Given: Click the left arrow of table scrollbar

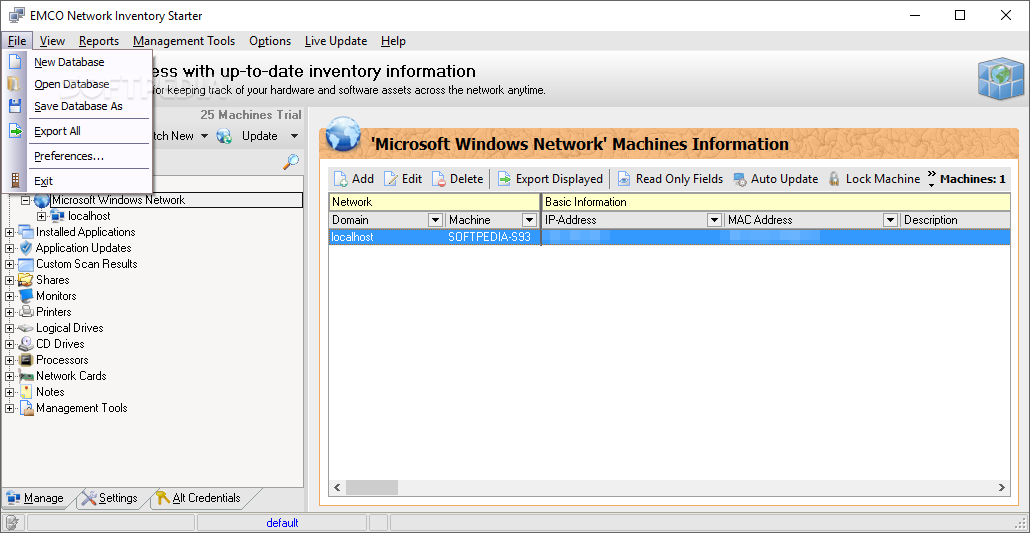Looking at the screenshot, I should click(338, 488).
